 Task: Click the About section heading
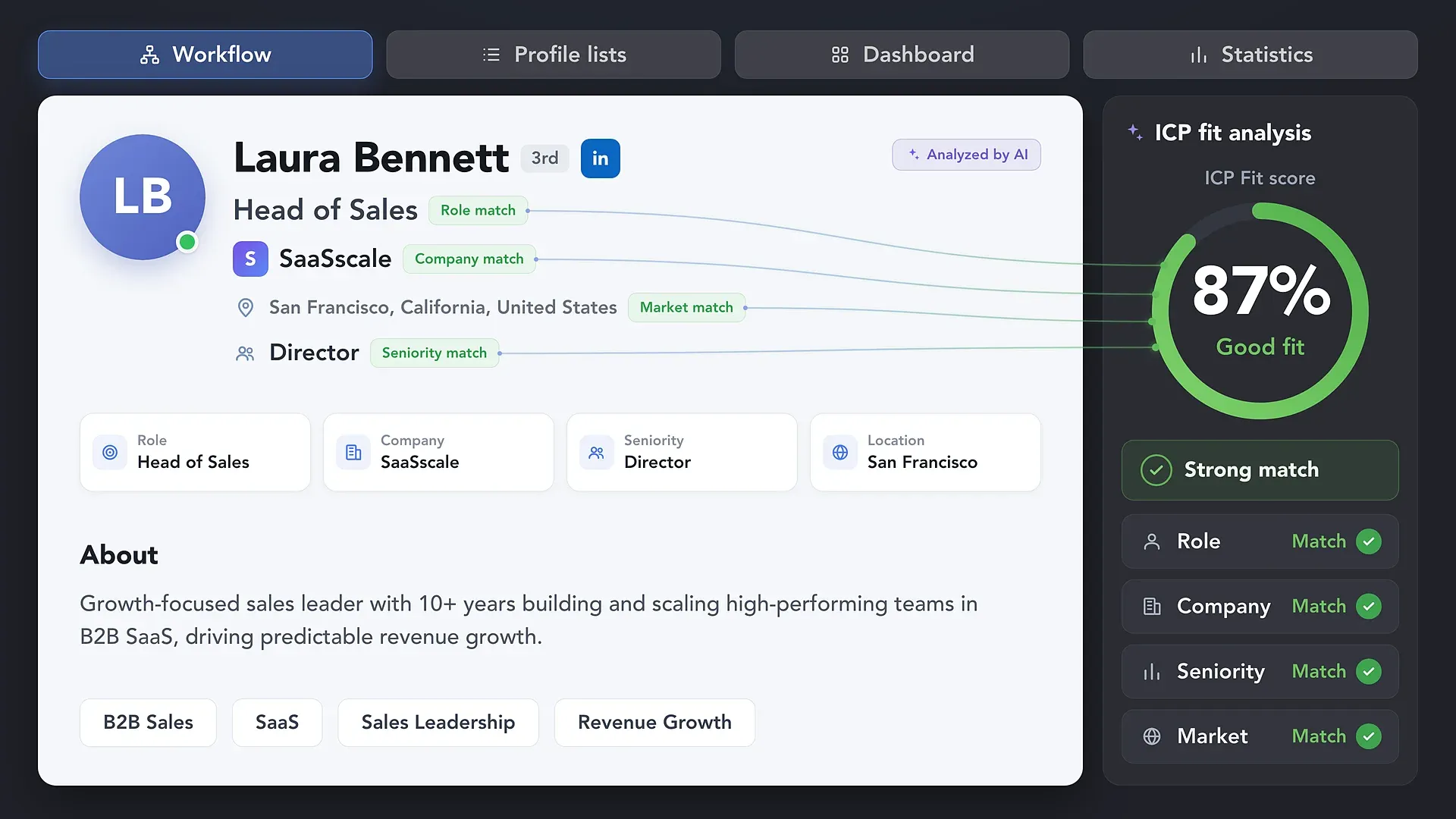coord(119,555)
